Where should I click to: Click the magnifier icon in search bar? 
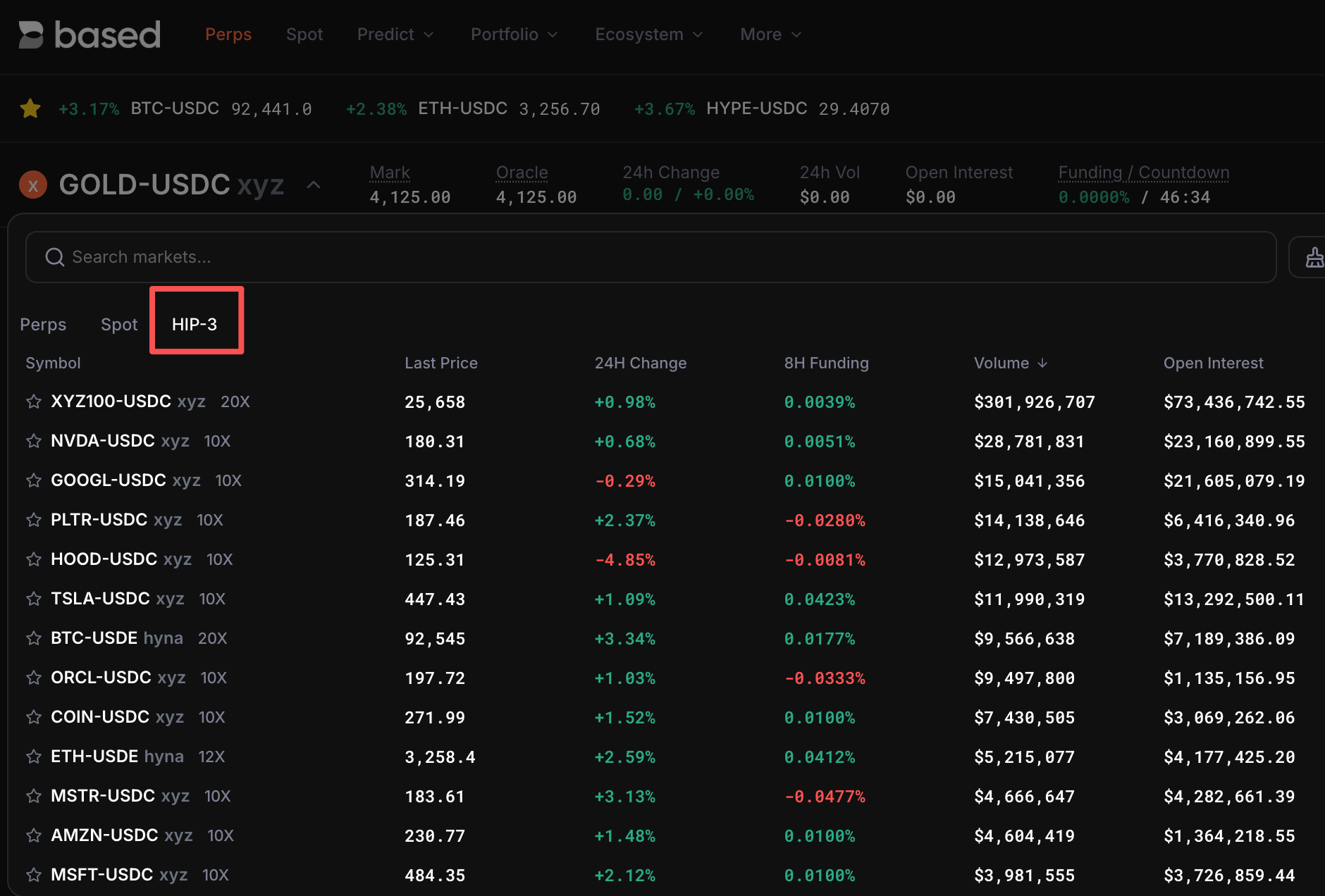point(54,257)
